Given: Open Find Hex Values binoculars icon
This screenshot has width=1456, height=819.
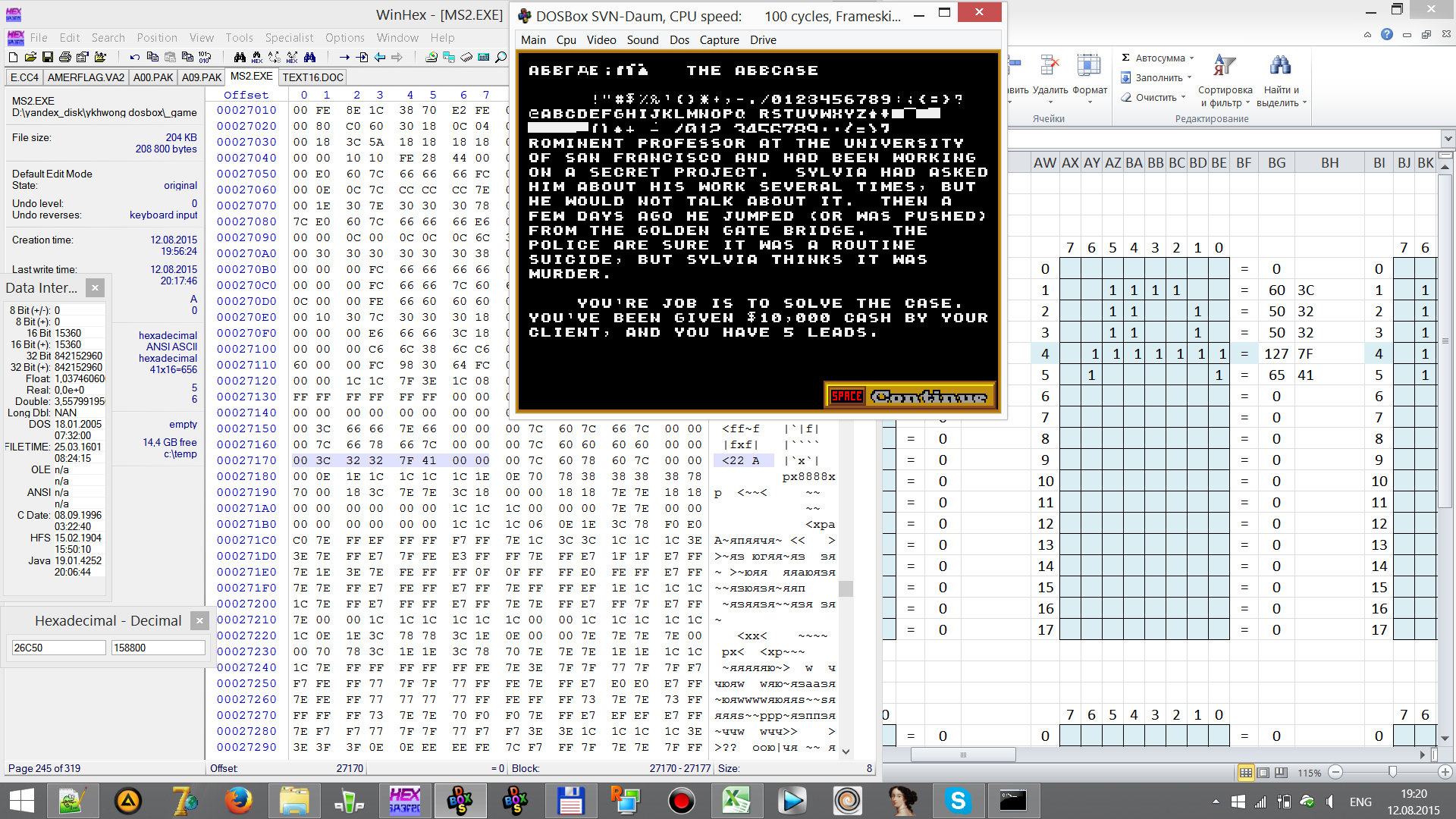Looking at the screenshot, I should coord(256,57).
